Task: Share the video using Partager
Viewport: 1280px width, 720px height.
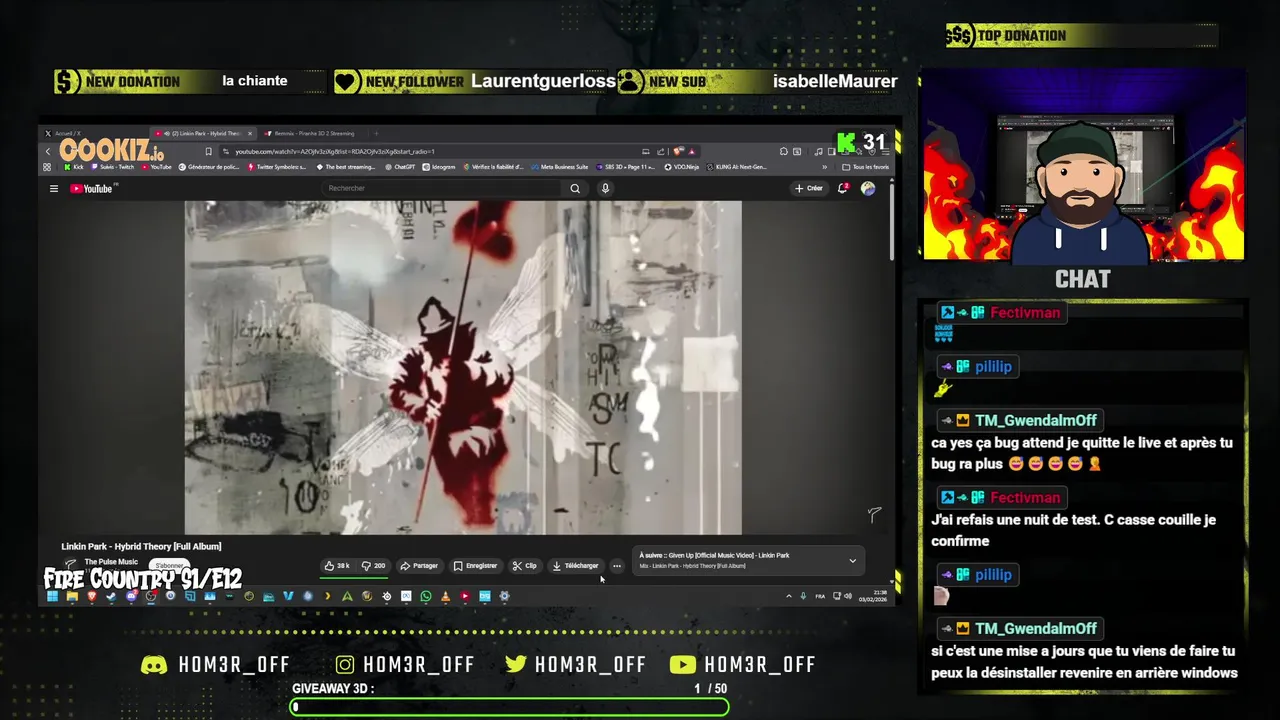Action: click(x=419, y=566)
